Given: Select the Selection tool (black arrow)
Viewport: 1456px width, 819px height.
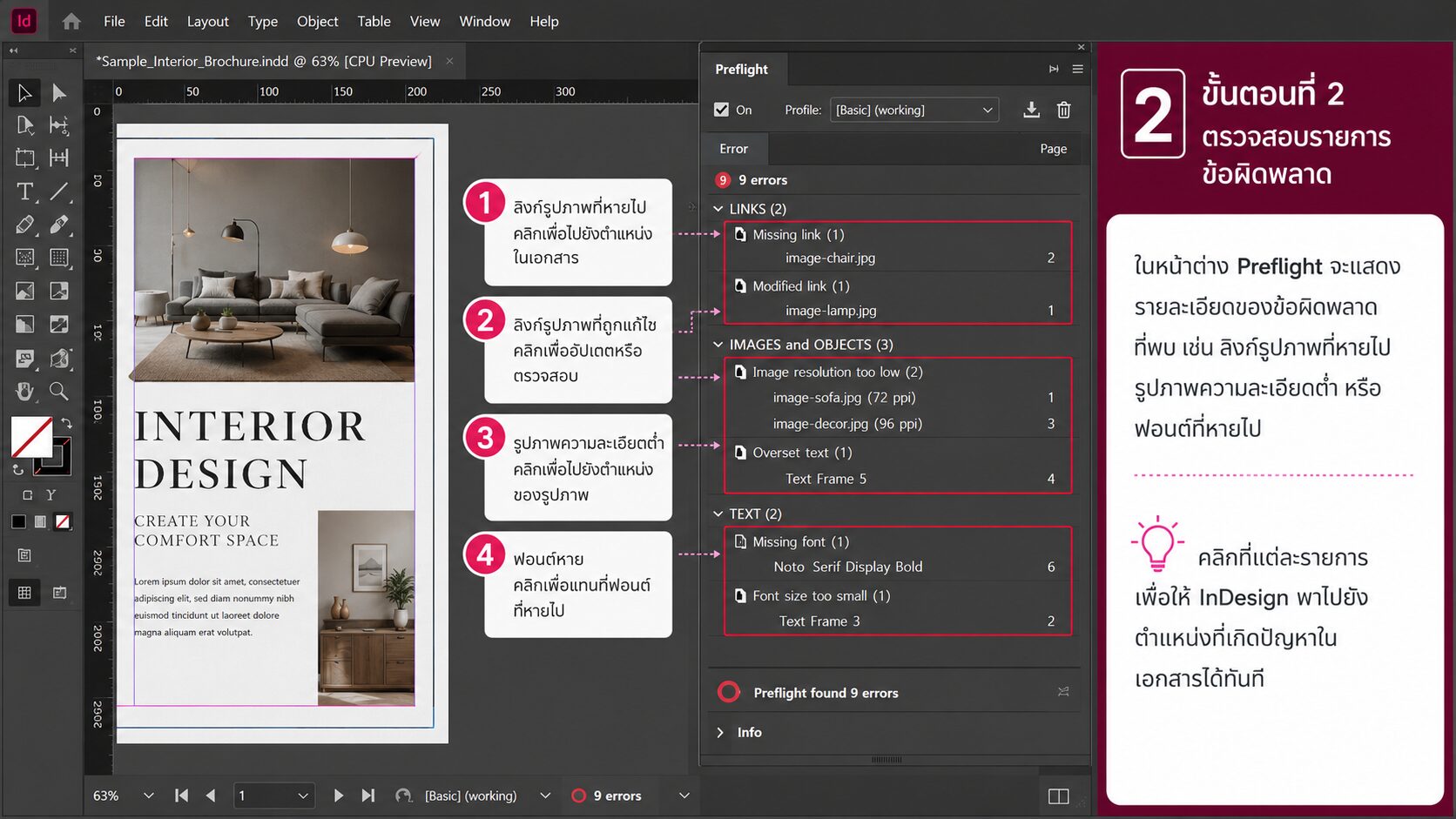Looking at the screenshot, I should click(24, 92).
